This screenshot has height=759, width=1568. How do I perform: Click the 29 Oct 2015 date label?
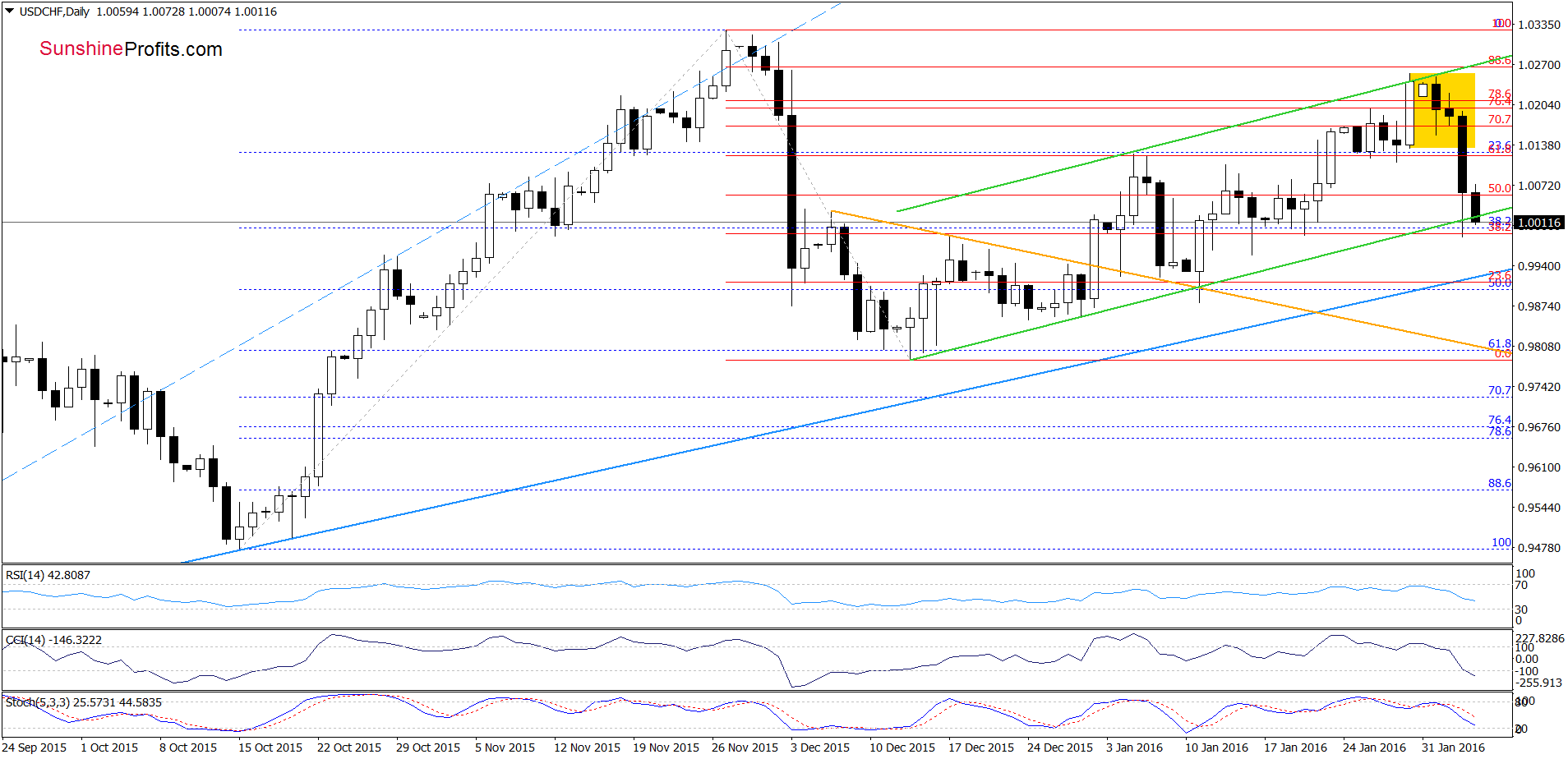428,747
